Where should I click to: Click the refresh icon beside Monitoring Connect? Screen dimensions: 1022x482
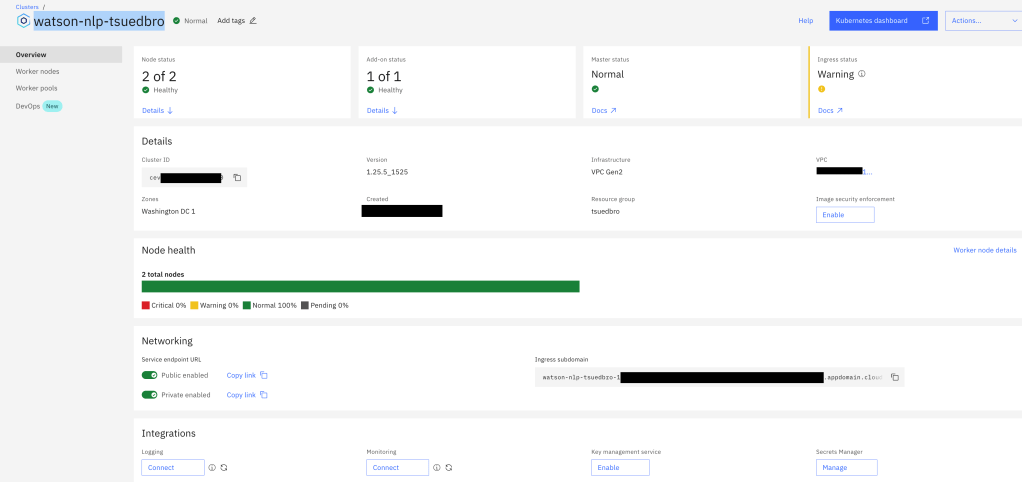click(x=449, y=468)
